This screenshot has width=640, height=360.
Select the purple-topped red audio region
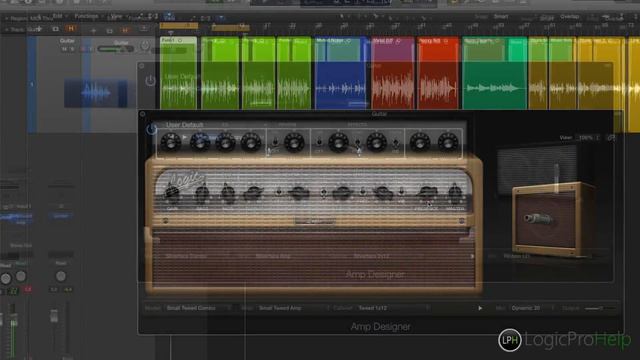393,73
